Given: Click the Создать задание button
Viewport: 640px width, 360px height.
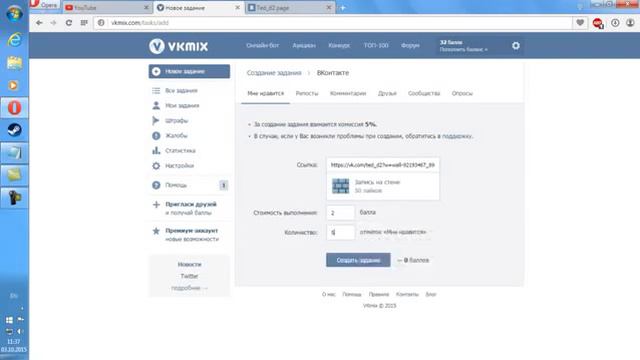Looking at the screenshot, I should (358, 260).
